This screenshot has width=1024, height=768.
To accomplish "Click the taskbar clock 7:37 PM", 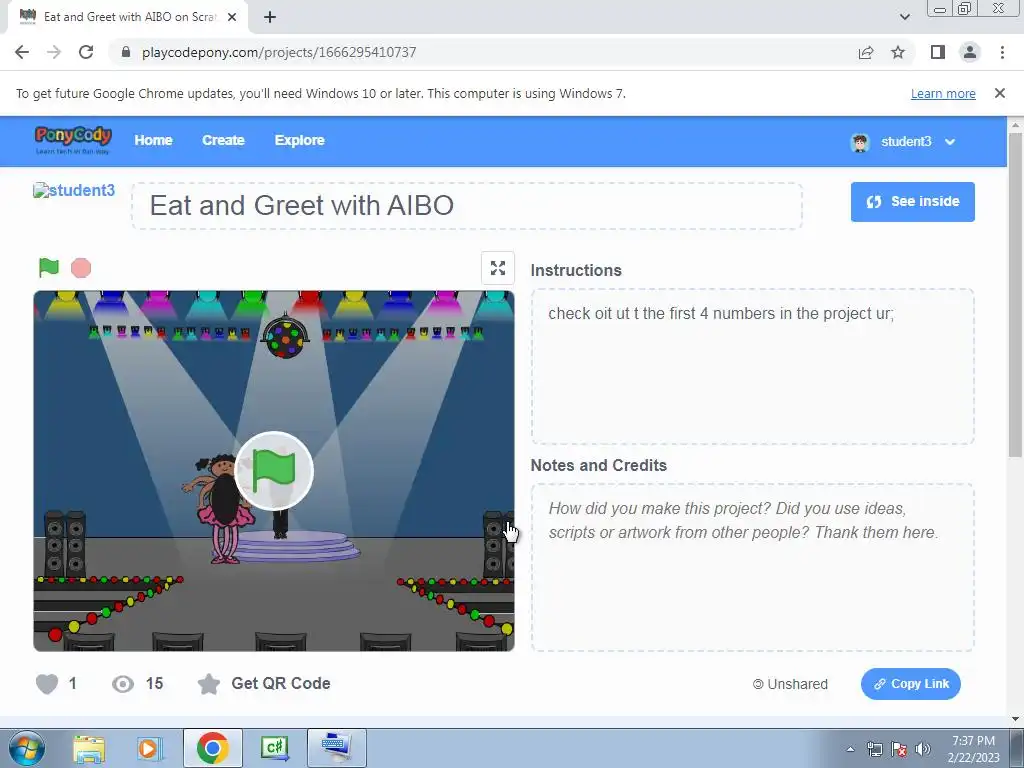I will (973, 741).
